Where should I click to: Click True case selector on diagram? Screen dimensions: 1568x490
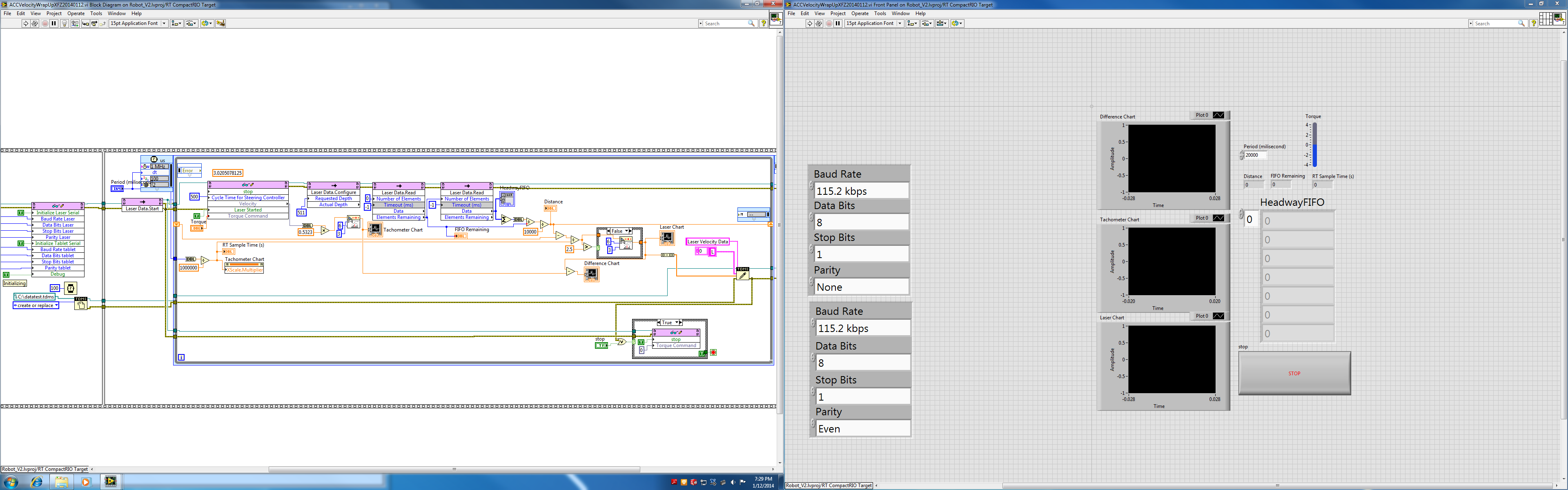point(670,323)
